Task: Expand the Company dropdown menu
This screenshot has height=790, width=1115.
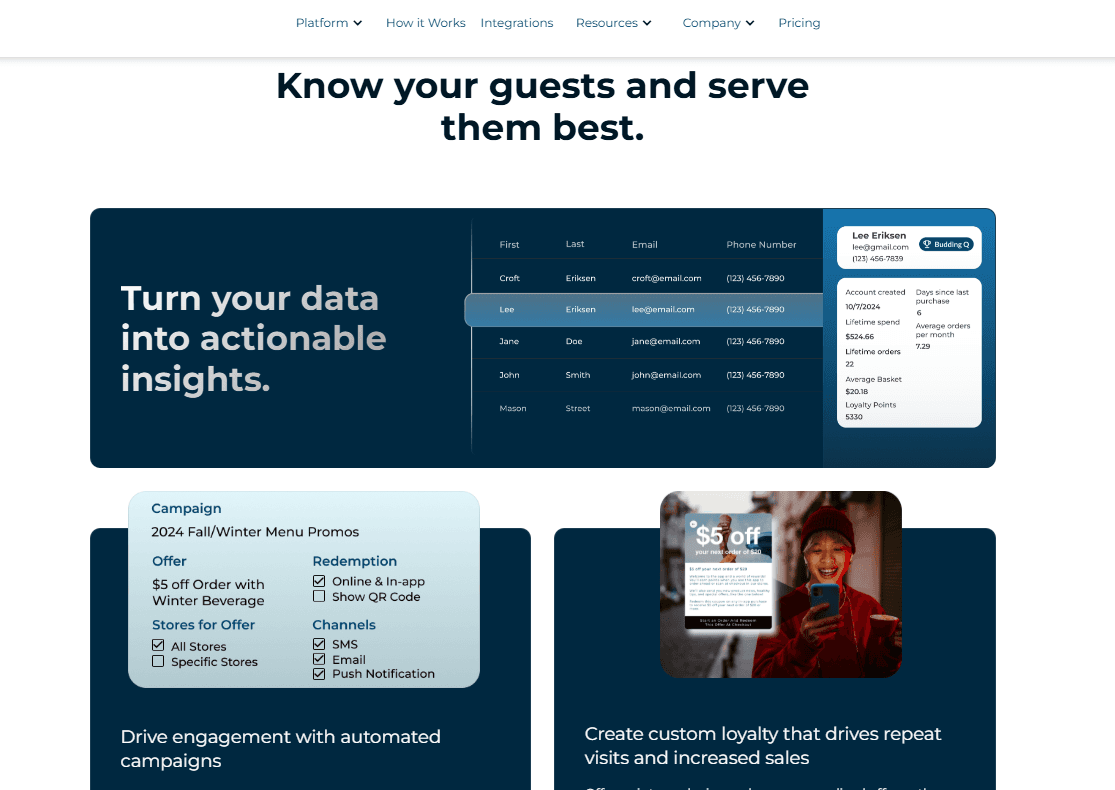Action: [x=718, y=22]
